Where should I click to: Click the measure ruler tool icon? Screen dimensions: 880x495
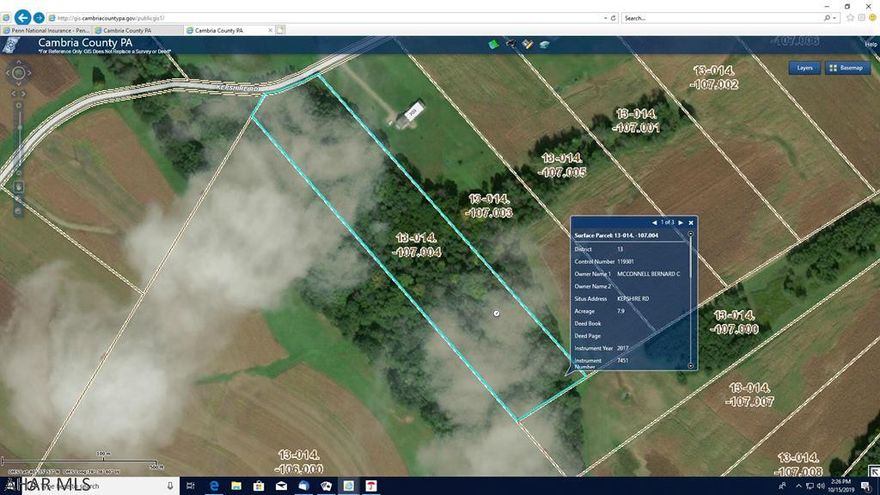click(527, 44)
